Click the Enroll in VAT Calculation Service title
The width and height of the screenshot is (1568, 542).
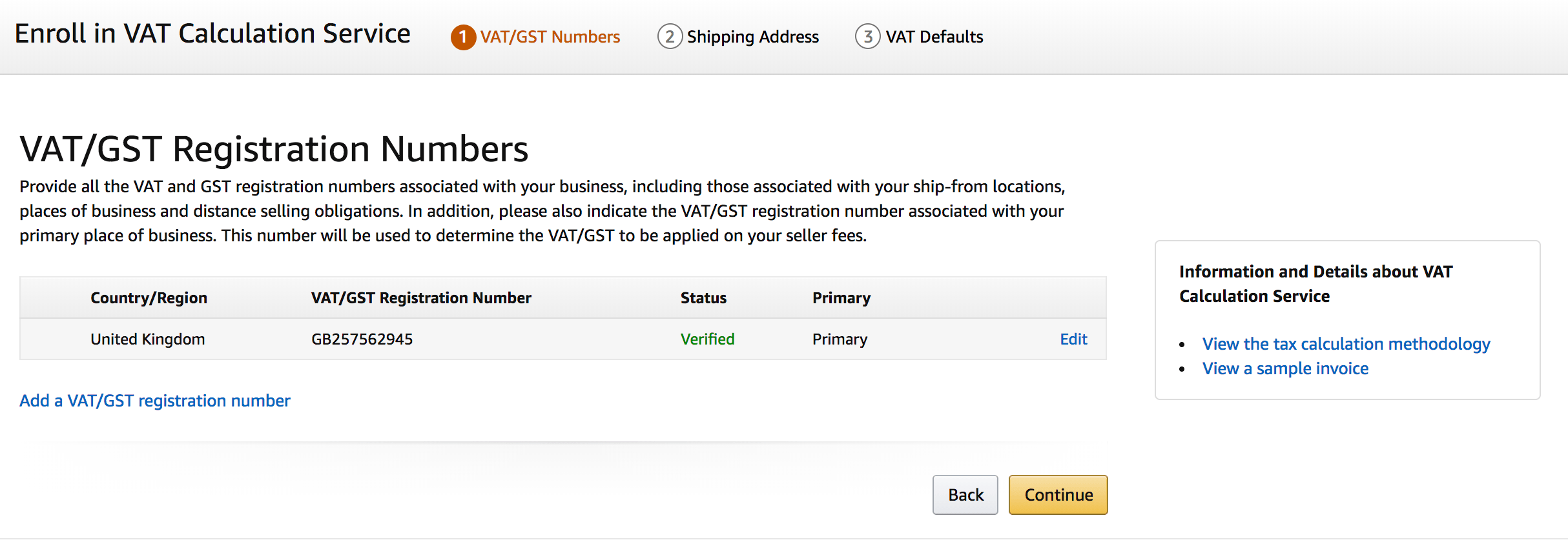pyautogui.click(x=212, y=34)
